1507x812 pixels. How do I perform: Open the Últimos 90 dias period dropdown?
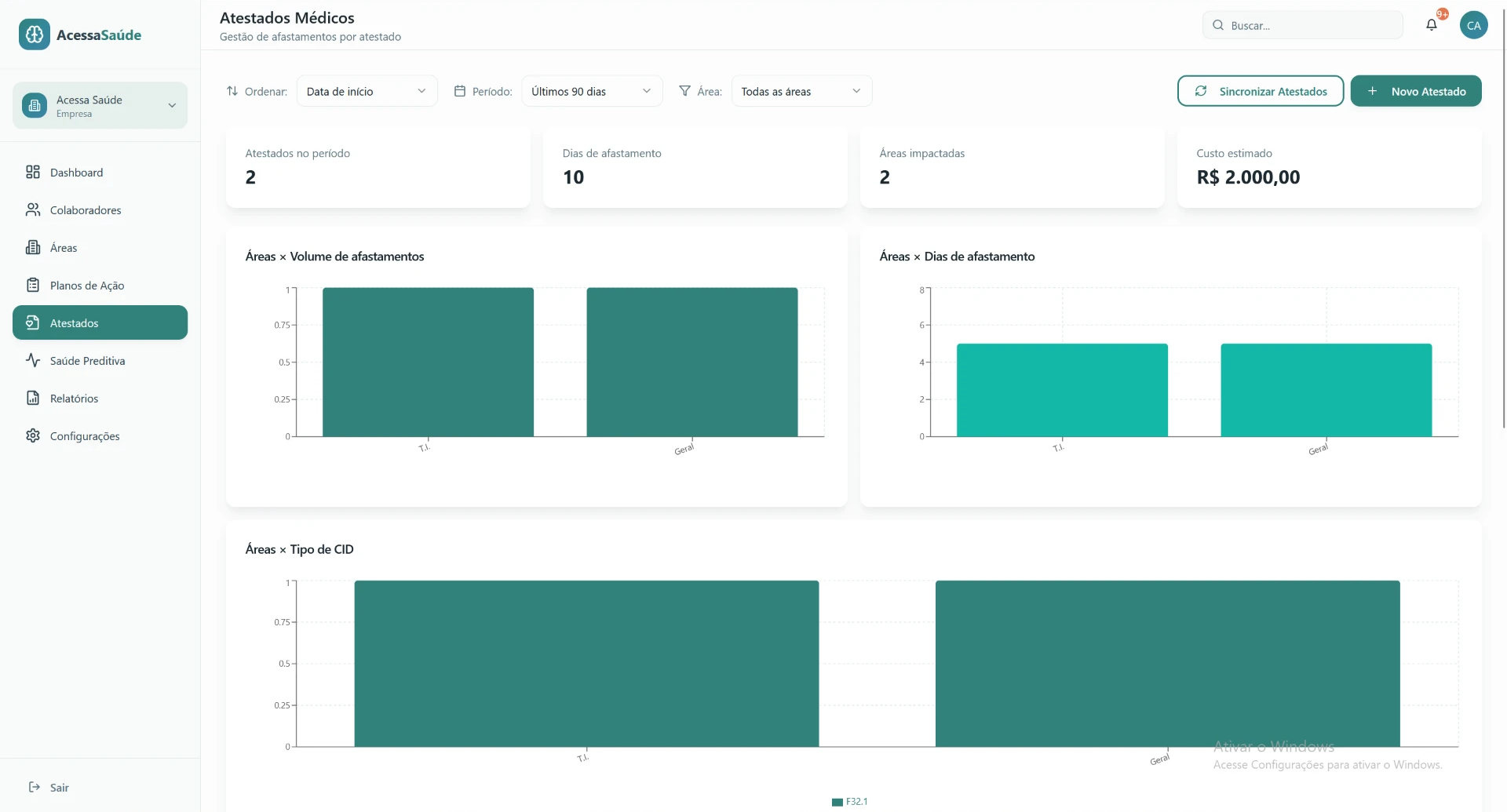592,91
